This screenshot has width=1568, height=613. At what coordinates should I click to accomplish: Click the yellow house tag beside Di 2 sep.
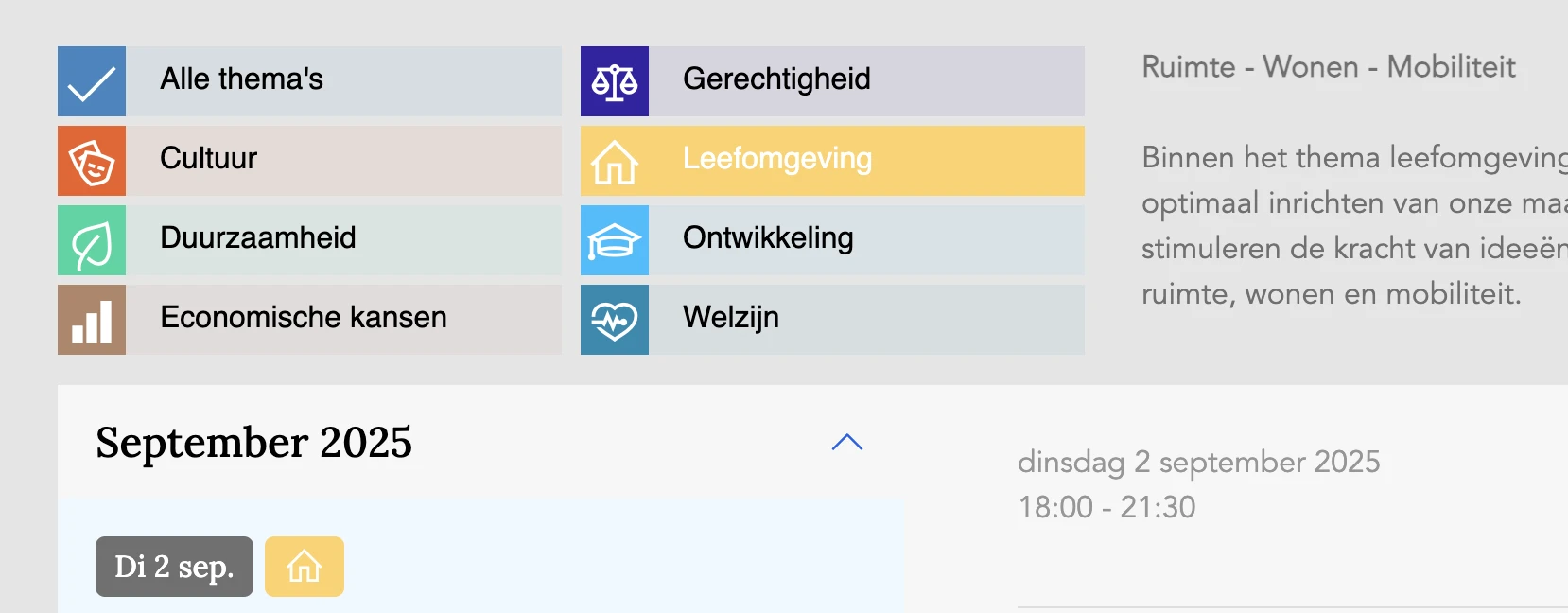point(305,567)
